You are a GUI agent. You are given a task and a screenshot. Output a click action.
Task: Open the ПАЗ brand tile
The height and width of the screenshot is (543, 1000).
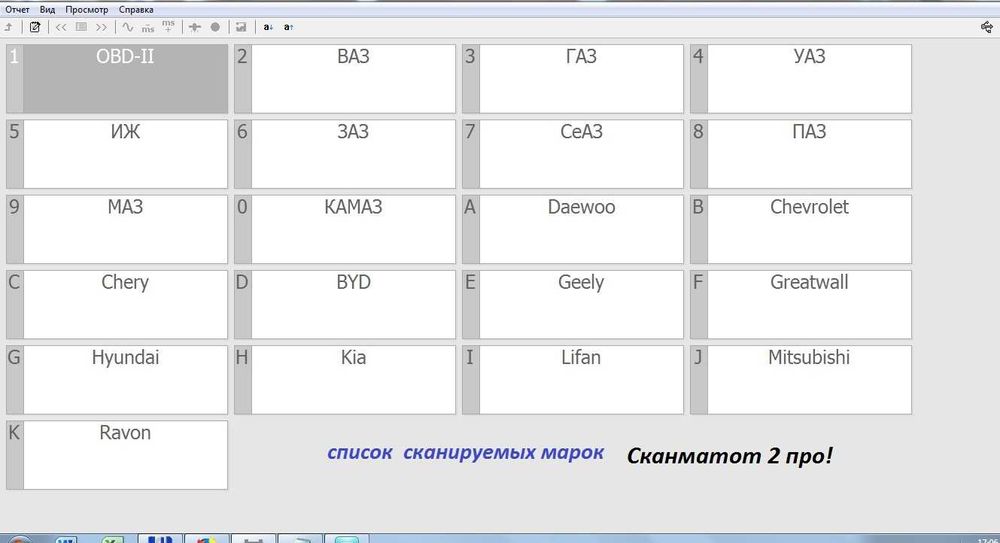click(x=801, y=154)
